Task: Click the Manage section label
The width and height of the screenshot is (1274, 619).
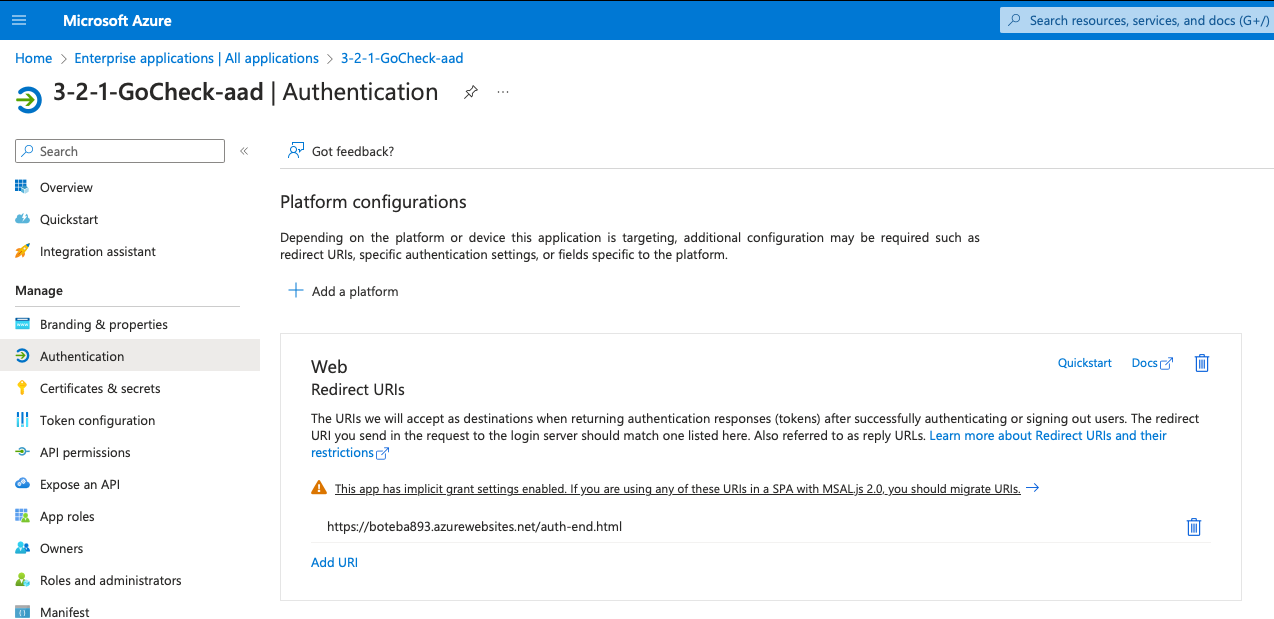Action: (x=39, y=290)
